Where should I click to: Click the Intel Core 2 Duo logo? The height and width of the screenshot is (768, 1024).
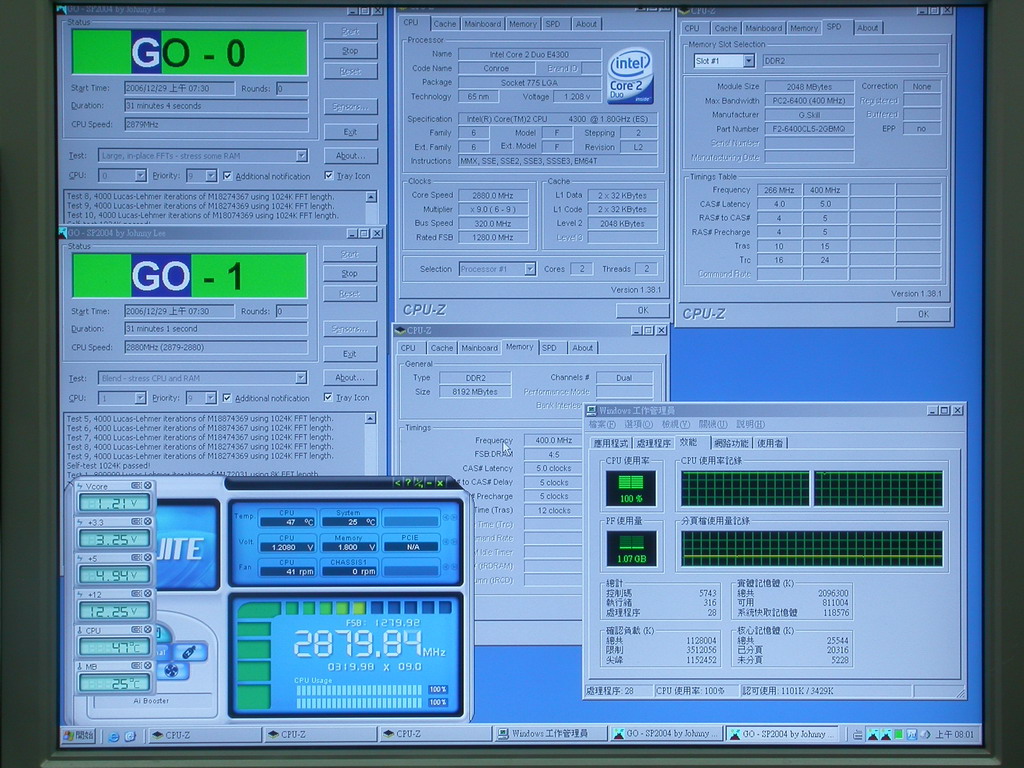click(x=630, y=76)
